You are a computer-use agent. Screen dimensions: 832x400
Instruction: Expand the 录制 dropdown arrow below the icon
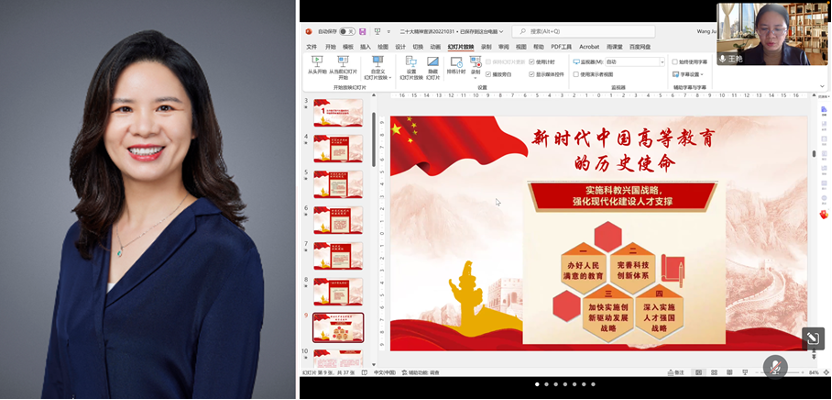pyautogui.click(x=475, y=78)
